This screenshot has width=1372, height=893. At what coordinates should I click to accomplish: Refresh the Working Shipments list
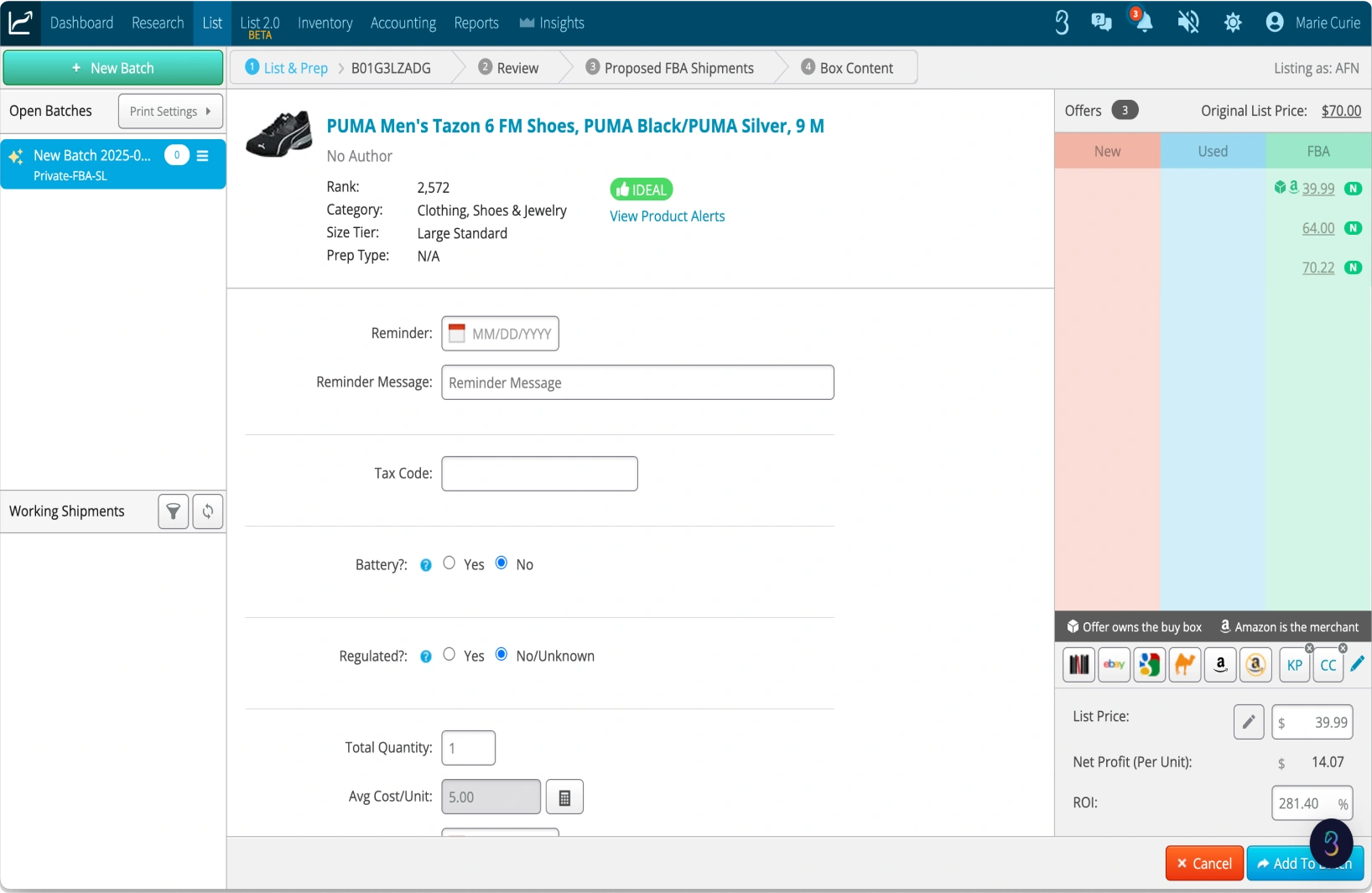point(208,511)
